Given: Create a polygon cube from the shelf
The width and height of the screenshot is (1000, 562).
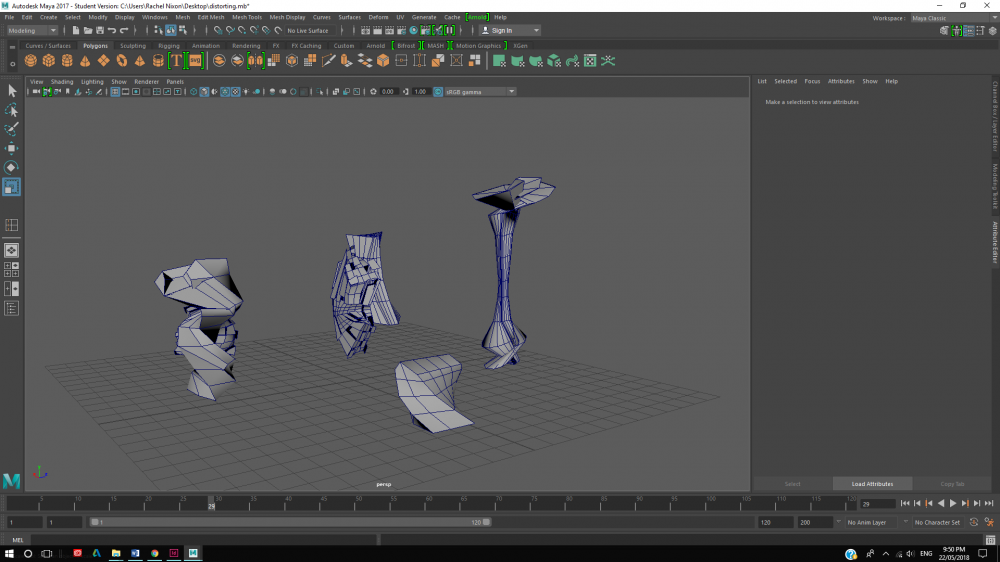Looking at the screenshot, I should point(48,61).
